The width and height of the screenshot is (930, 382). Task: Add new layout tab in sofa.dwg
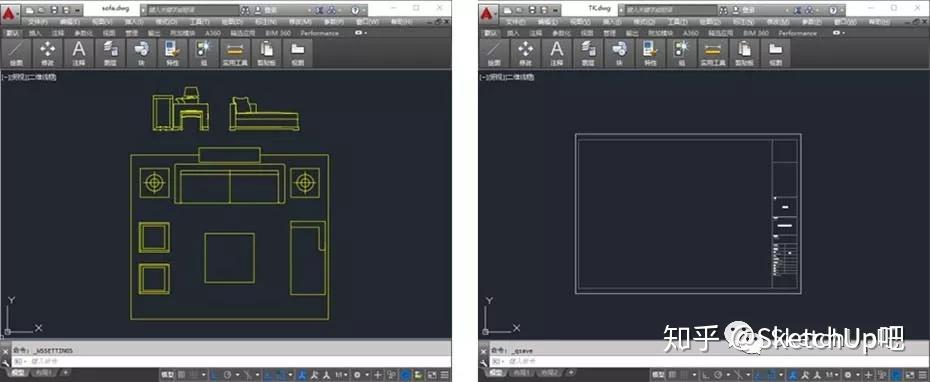click(x=65, y=373)
